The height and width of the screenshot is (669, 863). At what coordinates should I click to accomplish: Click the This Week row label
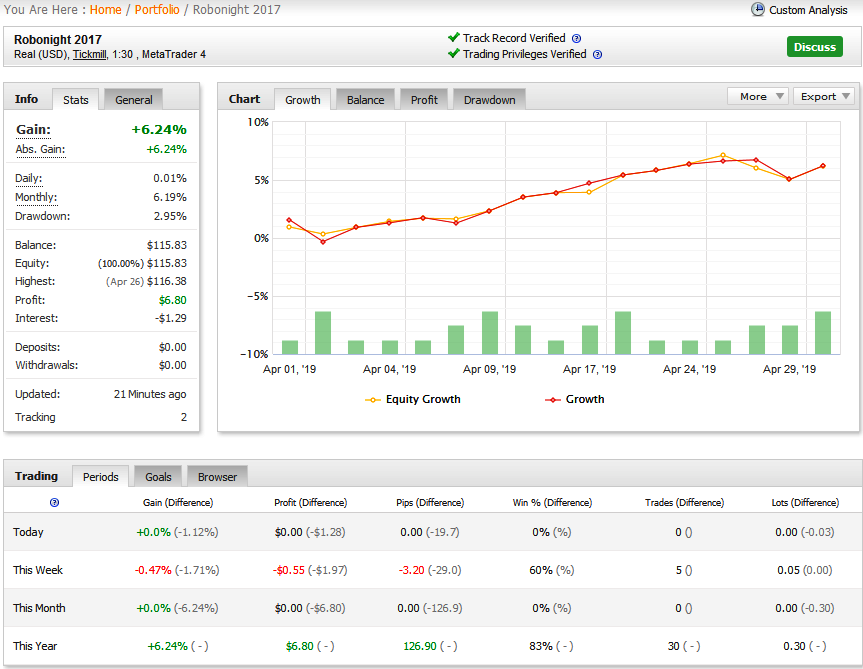point(38,570)
